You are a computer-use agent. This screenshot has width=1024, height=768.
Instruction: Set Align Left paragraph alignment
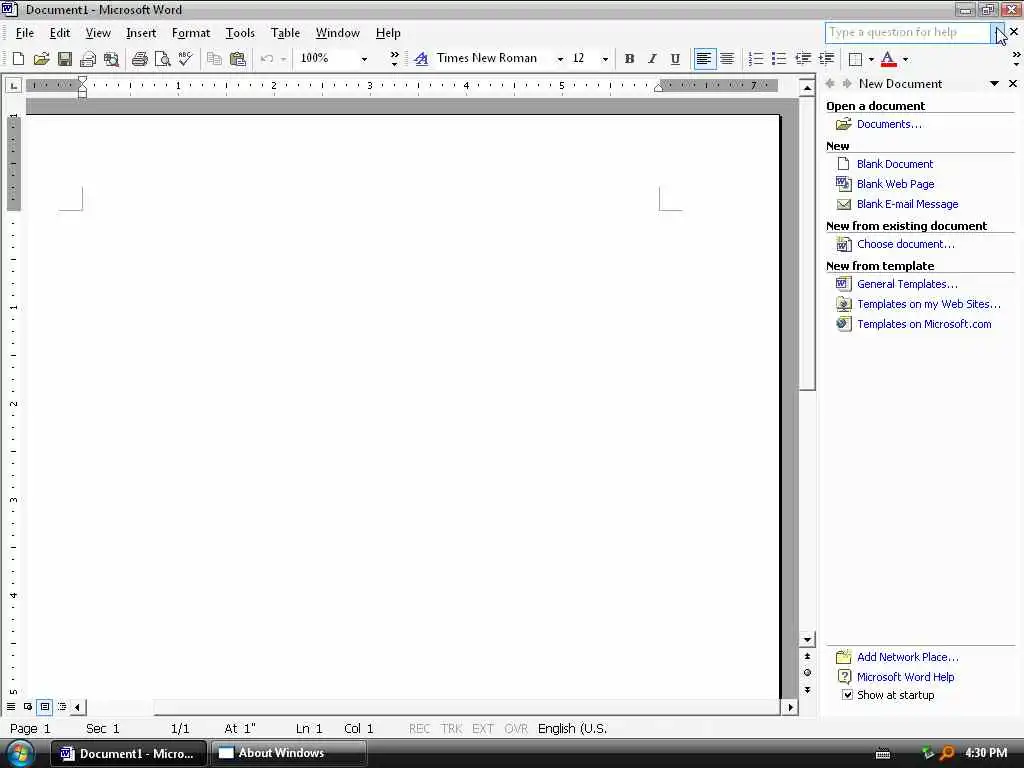click(703, 59)
